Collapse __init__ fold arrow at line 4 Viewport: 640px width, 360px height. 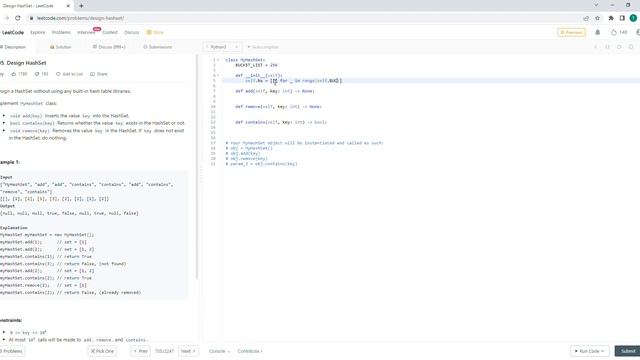[x=218, y=76]
